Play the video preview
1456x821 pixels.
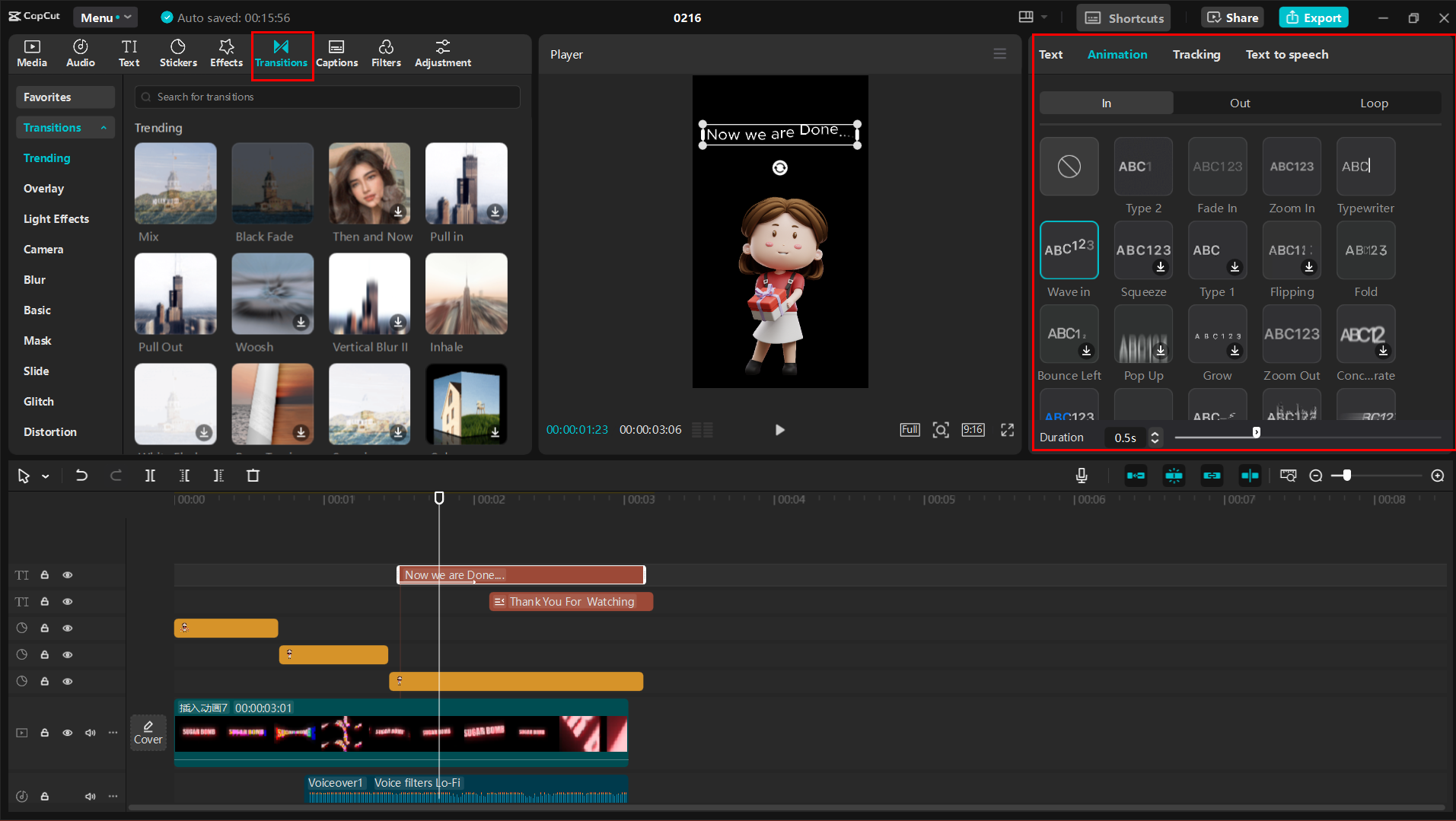point(779,430)
